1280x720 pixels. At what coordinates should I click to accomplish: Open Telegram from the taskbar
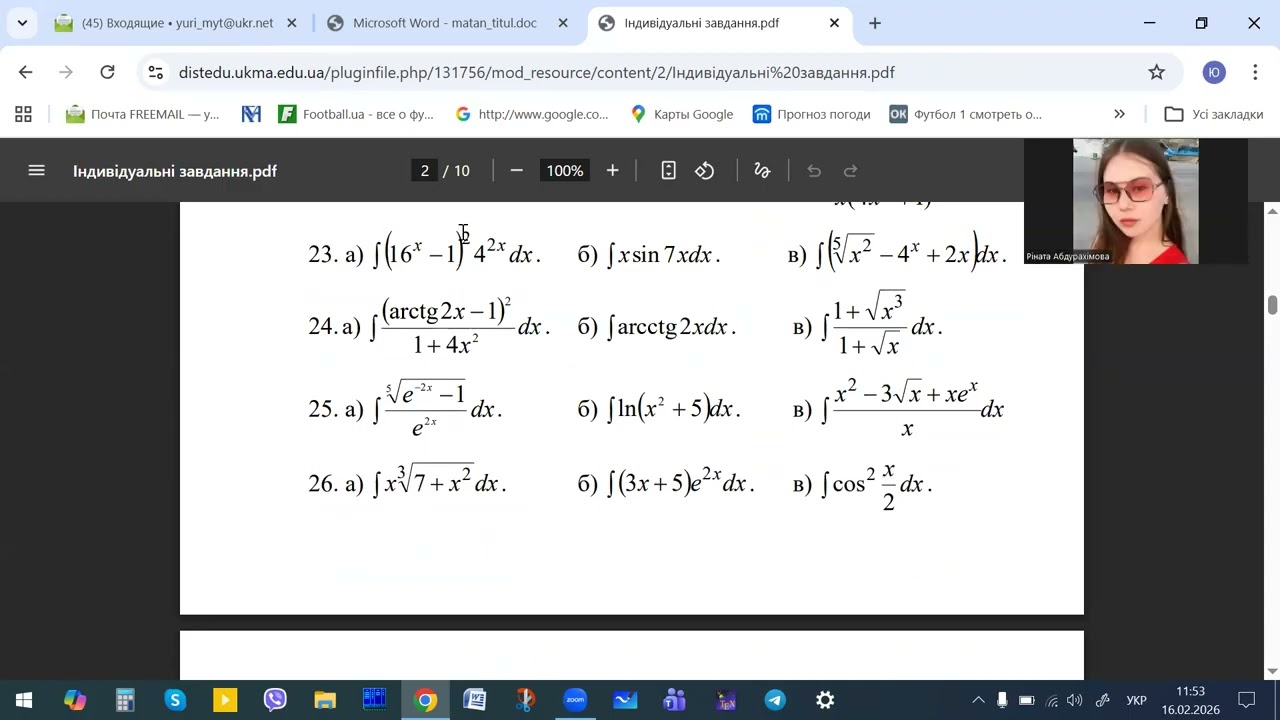pos(775,700)
